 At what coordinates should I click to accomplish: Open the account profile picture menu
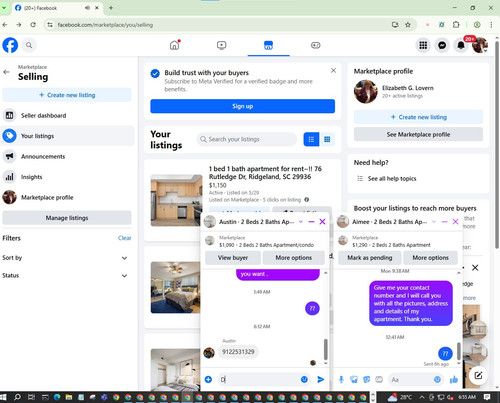[480, 45]
